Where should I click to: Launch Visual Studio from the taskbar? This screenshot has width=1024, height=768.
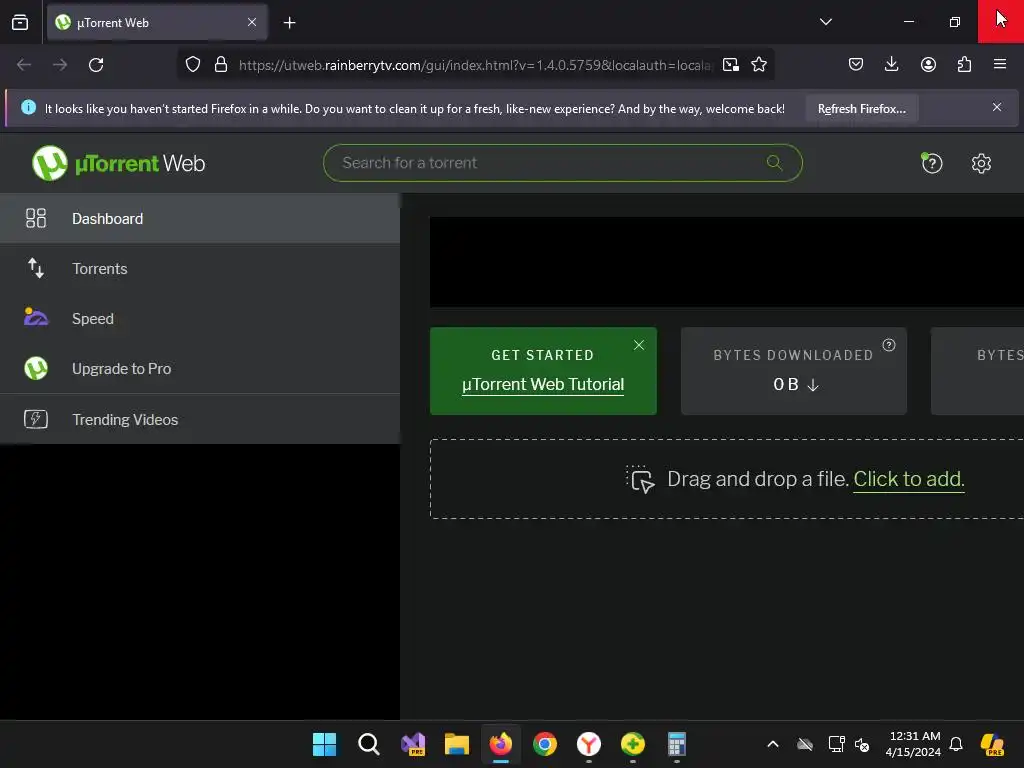pos(413,744)
